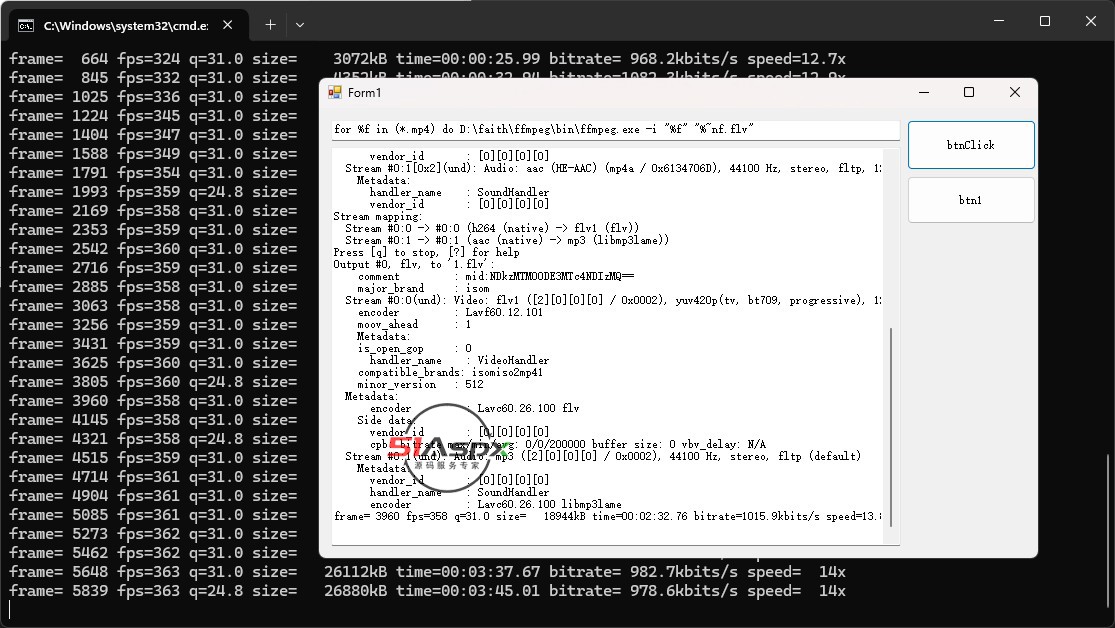Click 'Lavc60.26.100 libmp3lame' encoder line

(x=496, y=504)
